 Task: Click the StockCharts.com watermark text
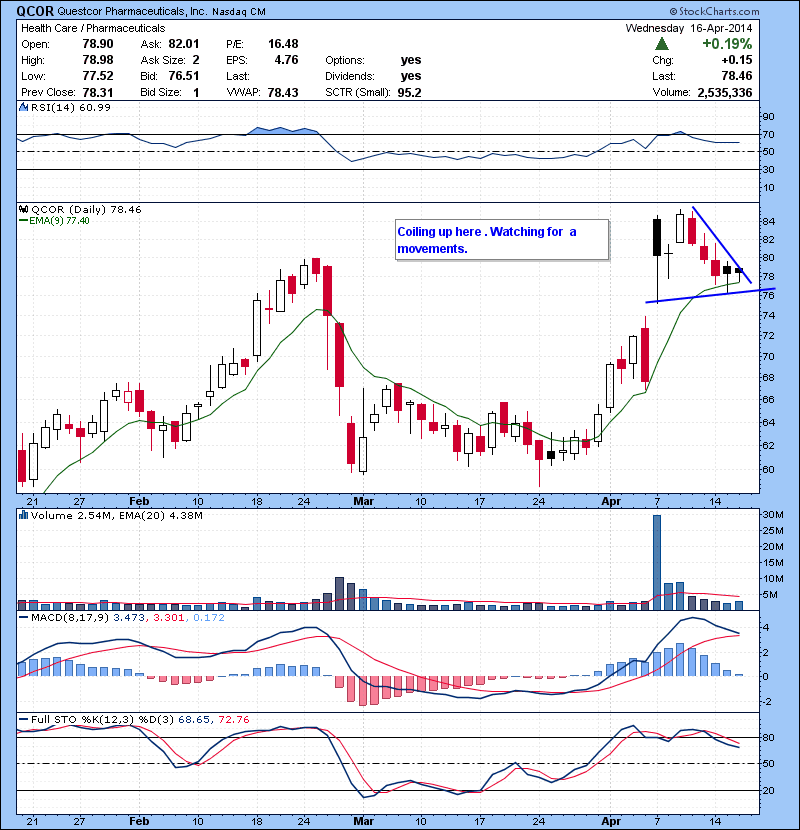[714, 11]
